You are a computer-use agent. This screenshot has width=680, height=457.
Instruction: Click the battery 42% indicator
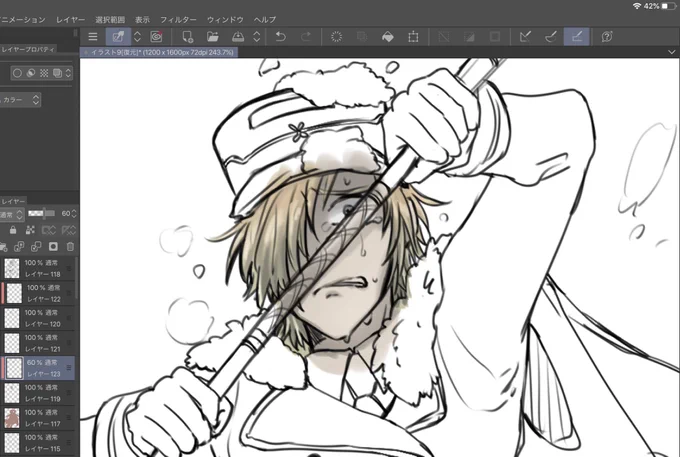pos(659,6)
